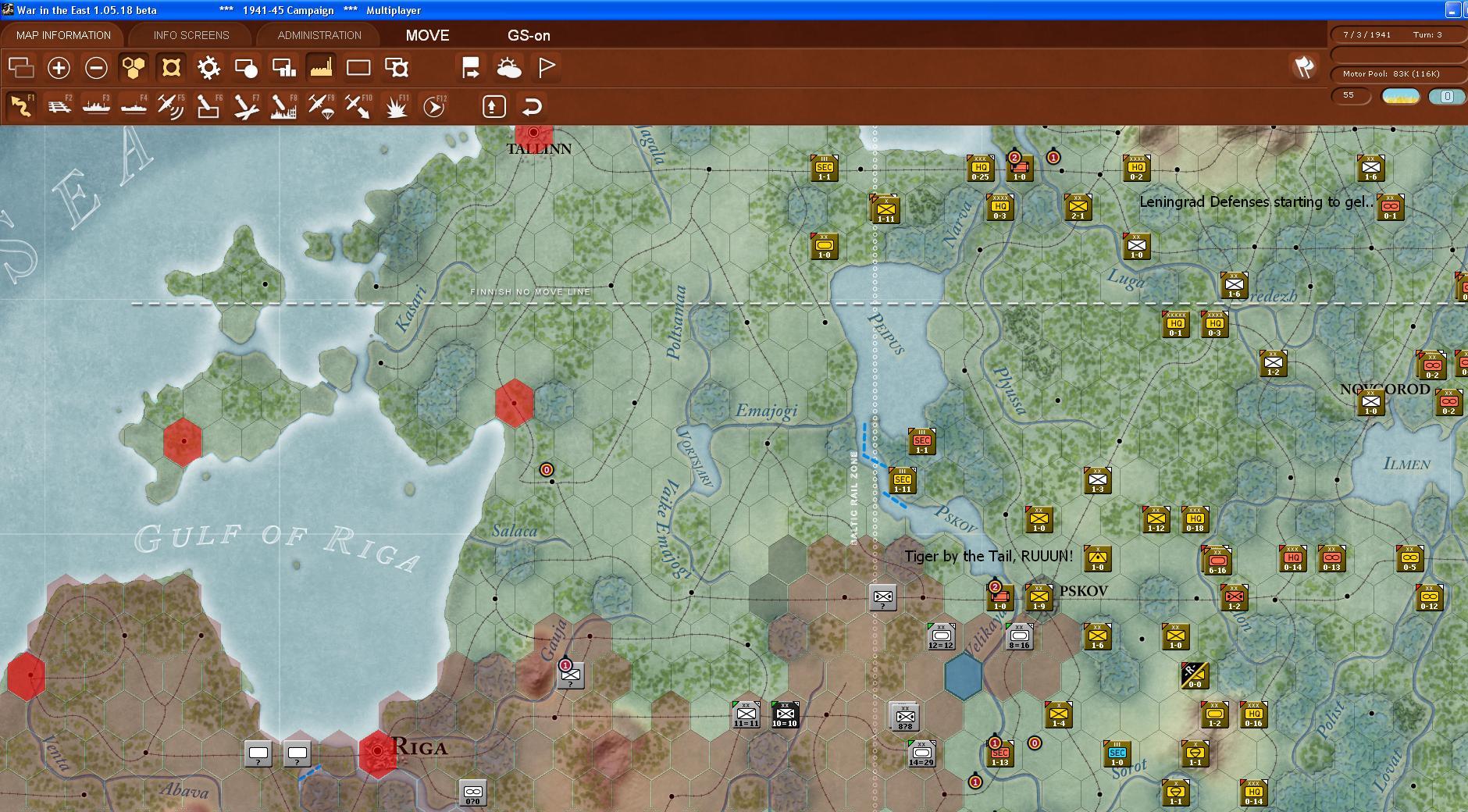Viewport: 1468px width, 812px height.
Task: Click the undo curved arrow icon
Action: pyautogui.click(x=532, y=106)
